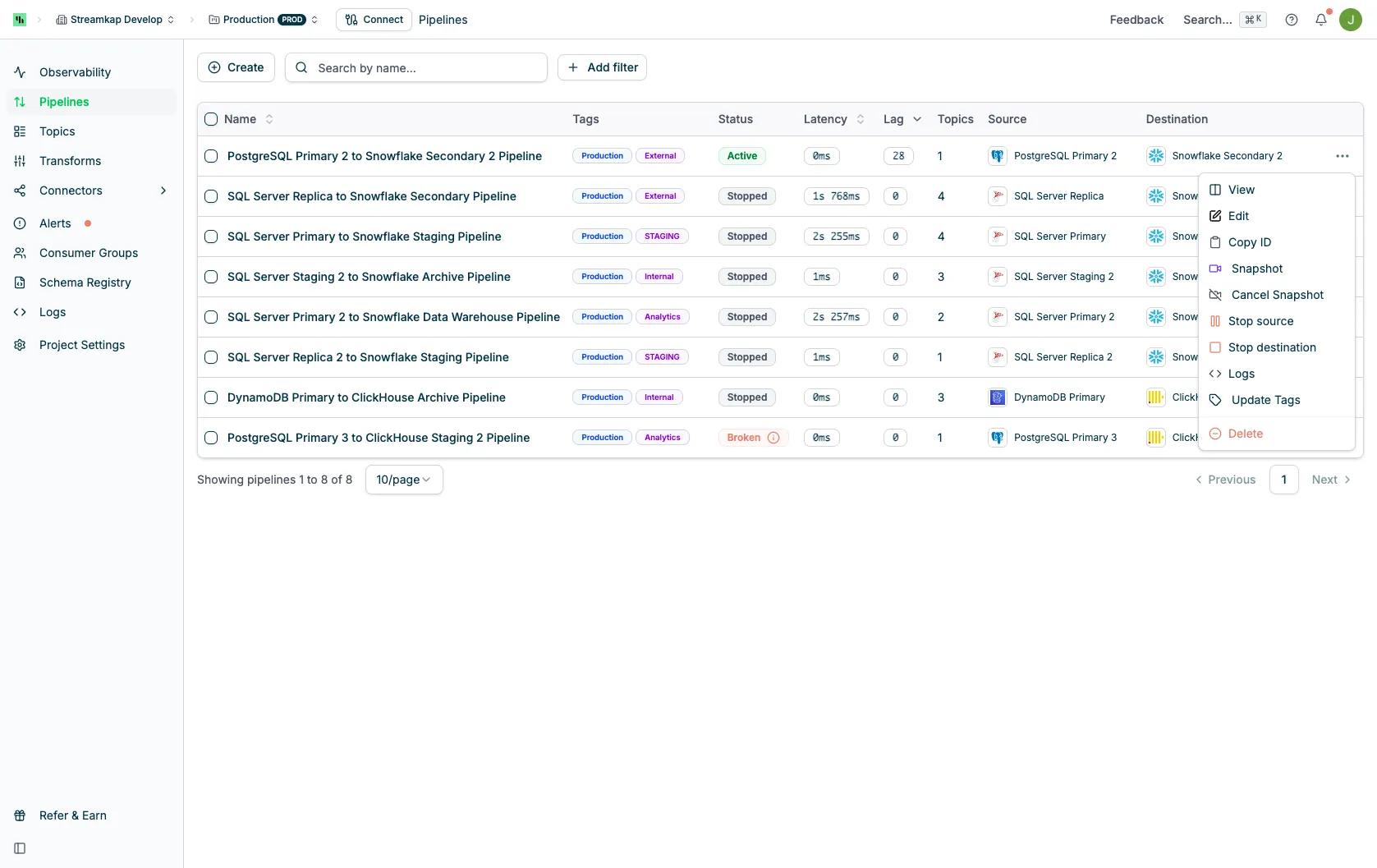Click page number 1 in pagination

point(1284,480)
